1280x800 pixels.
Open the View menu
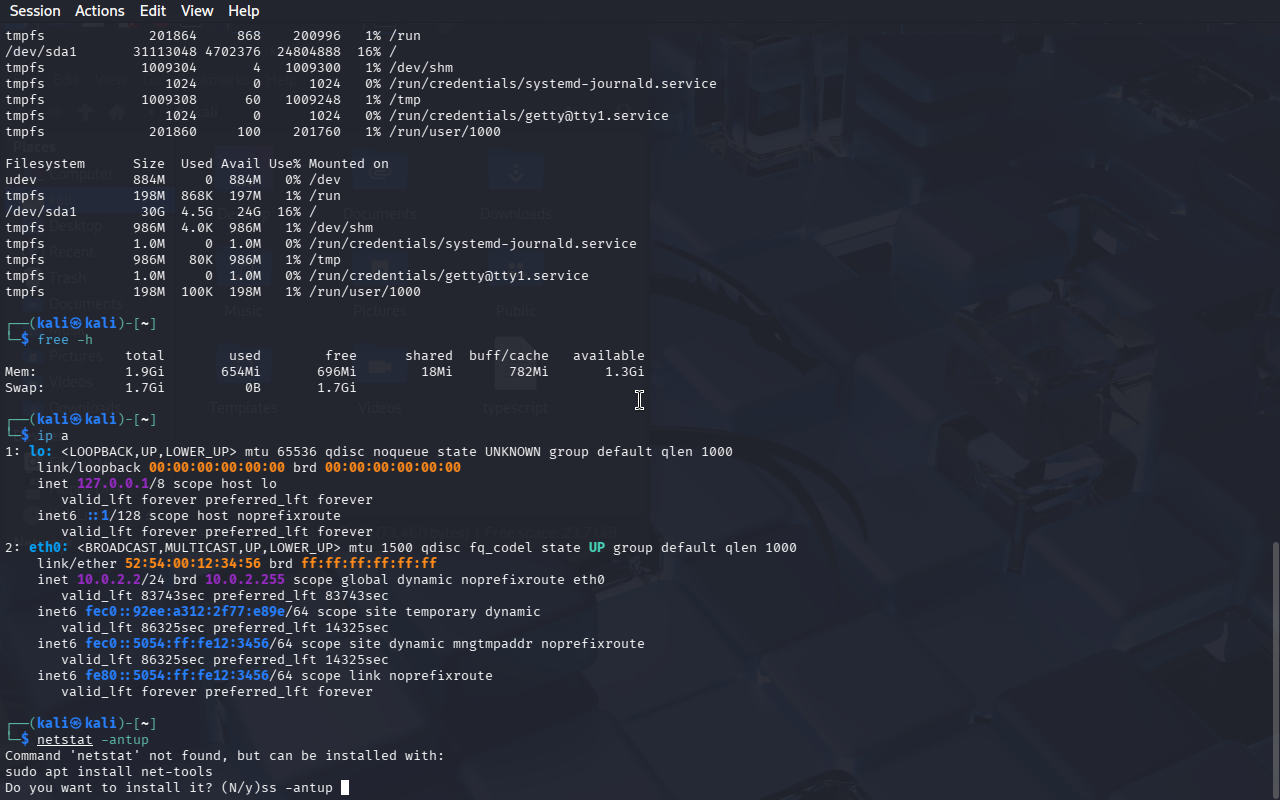click(197, 11)
